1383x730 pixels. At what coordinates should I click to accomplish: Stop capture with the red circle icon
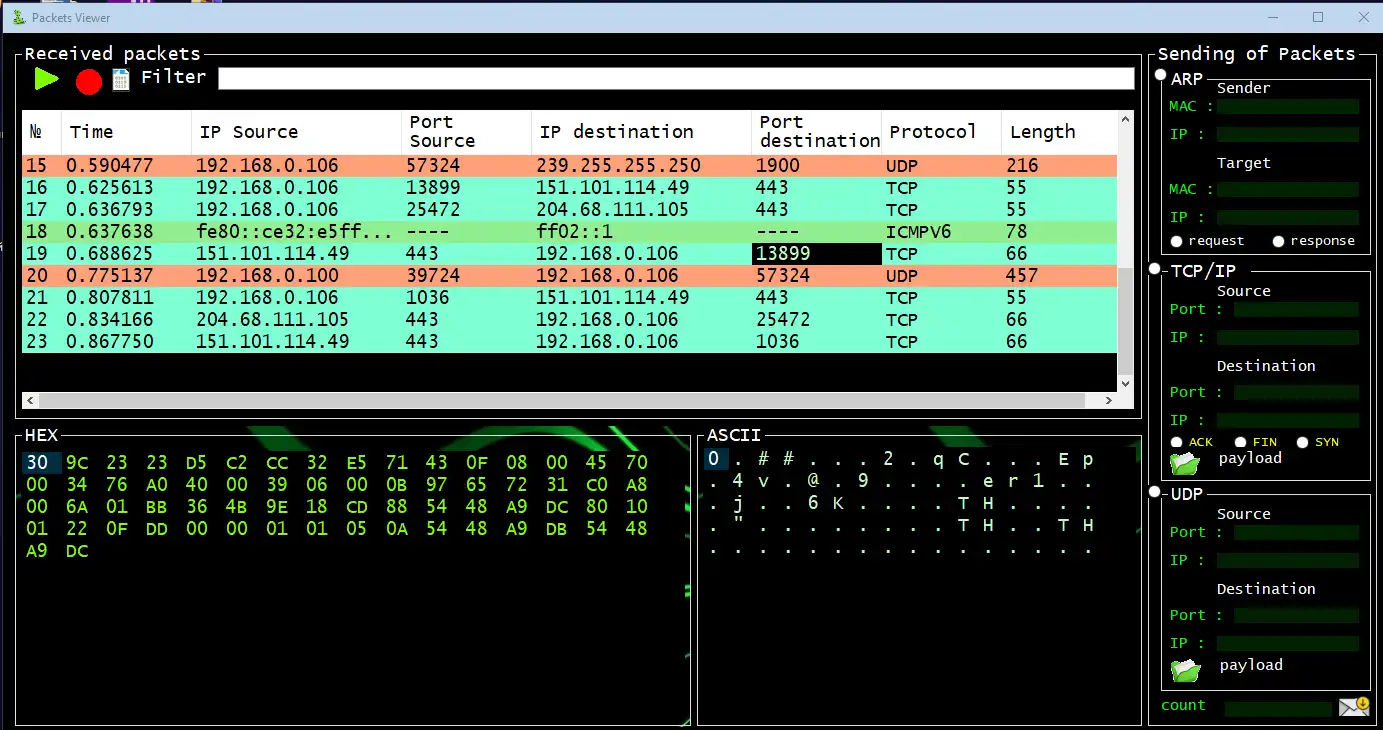[x=89, y=82]
